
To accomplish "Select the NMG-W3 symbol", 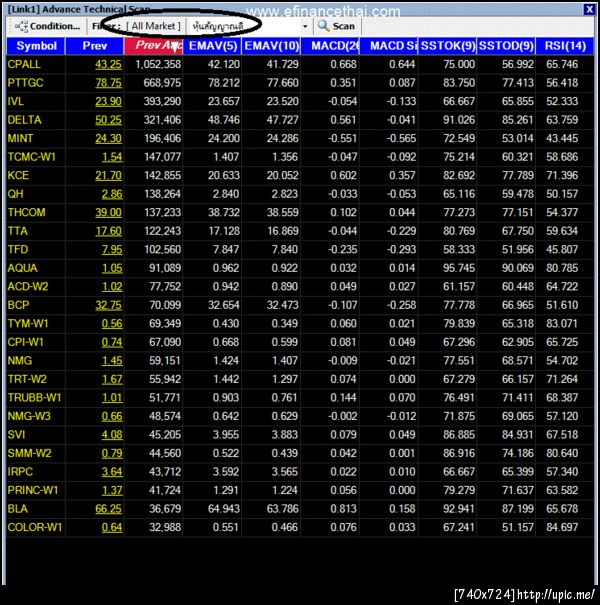I will pos(29,416).
